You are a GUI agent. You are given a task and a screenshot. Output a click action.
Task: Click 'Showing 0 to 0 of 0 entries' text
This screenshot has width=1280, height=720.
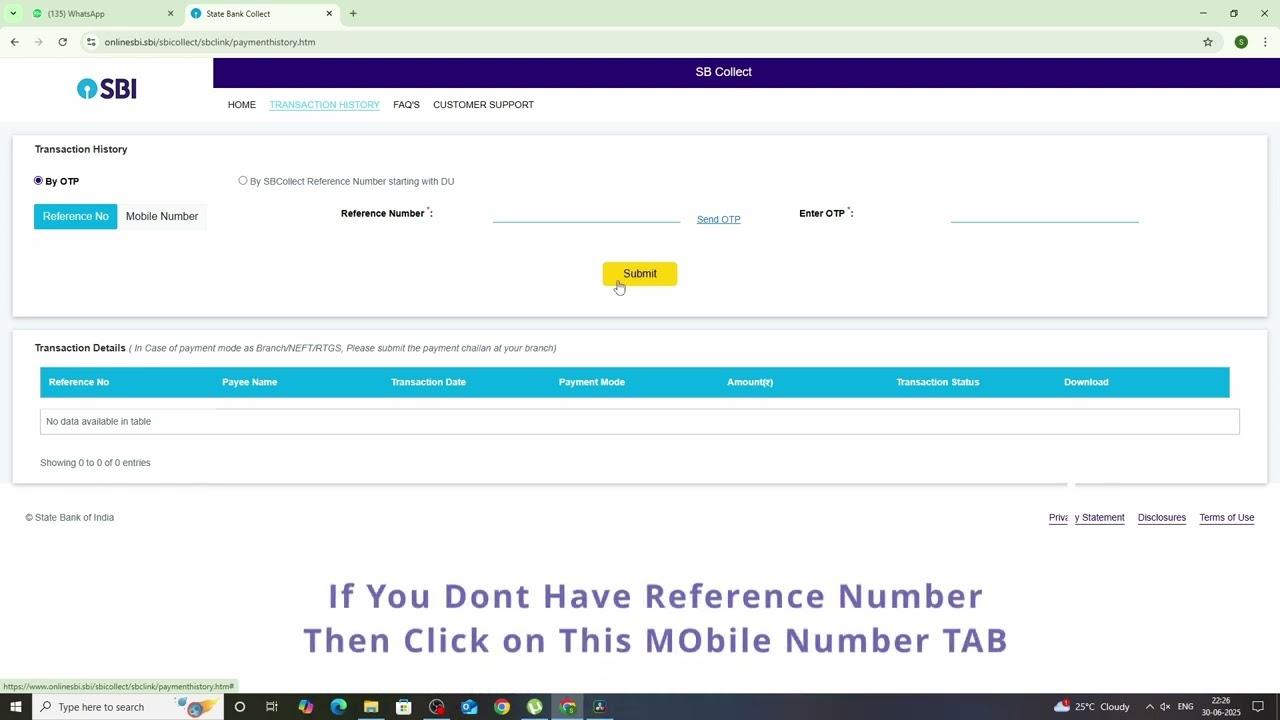click(95, 463)
